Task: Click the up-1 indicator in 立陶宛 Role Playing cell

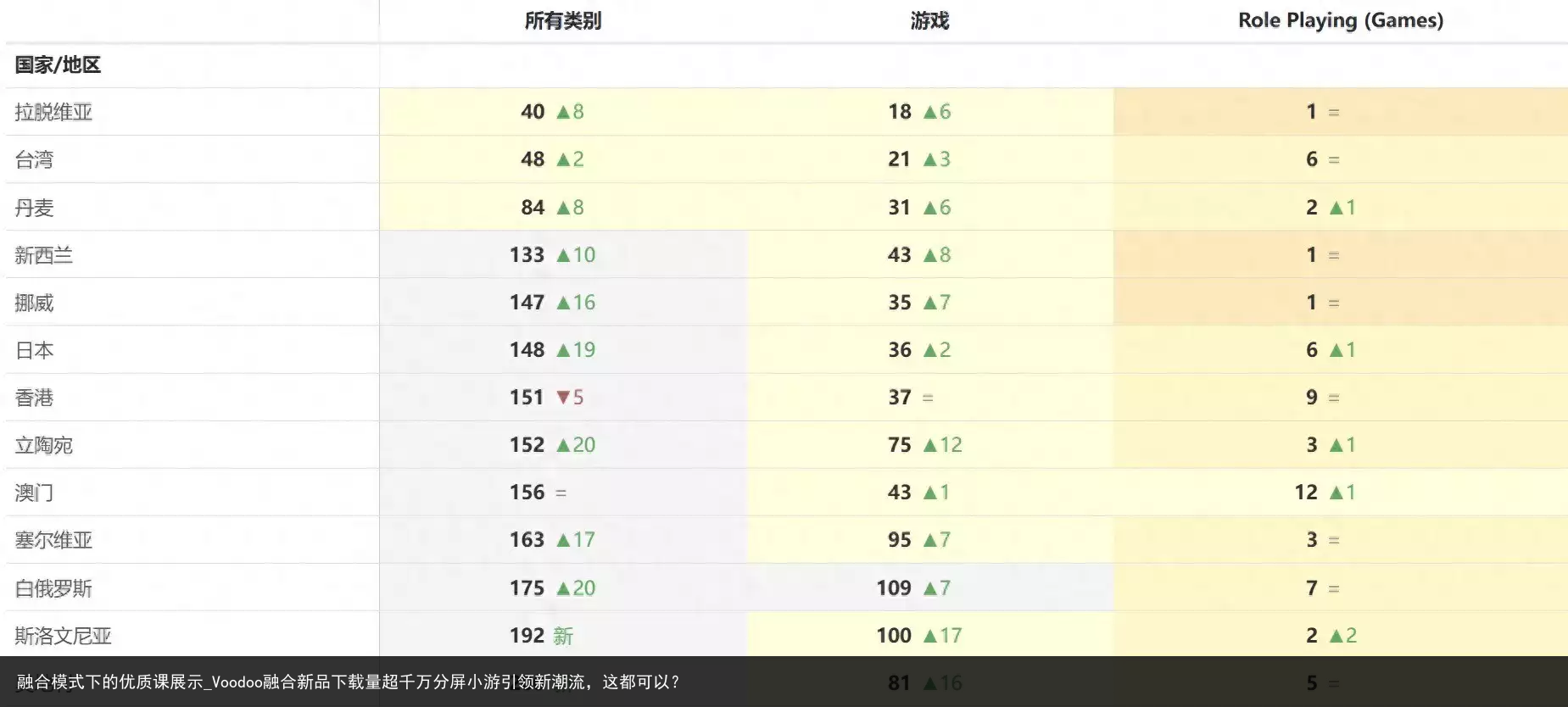Action: pos(1343,445)
